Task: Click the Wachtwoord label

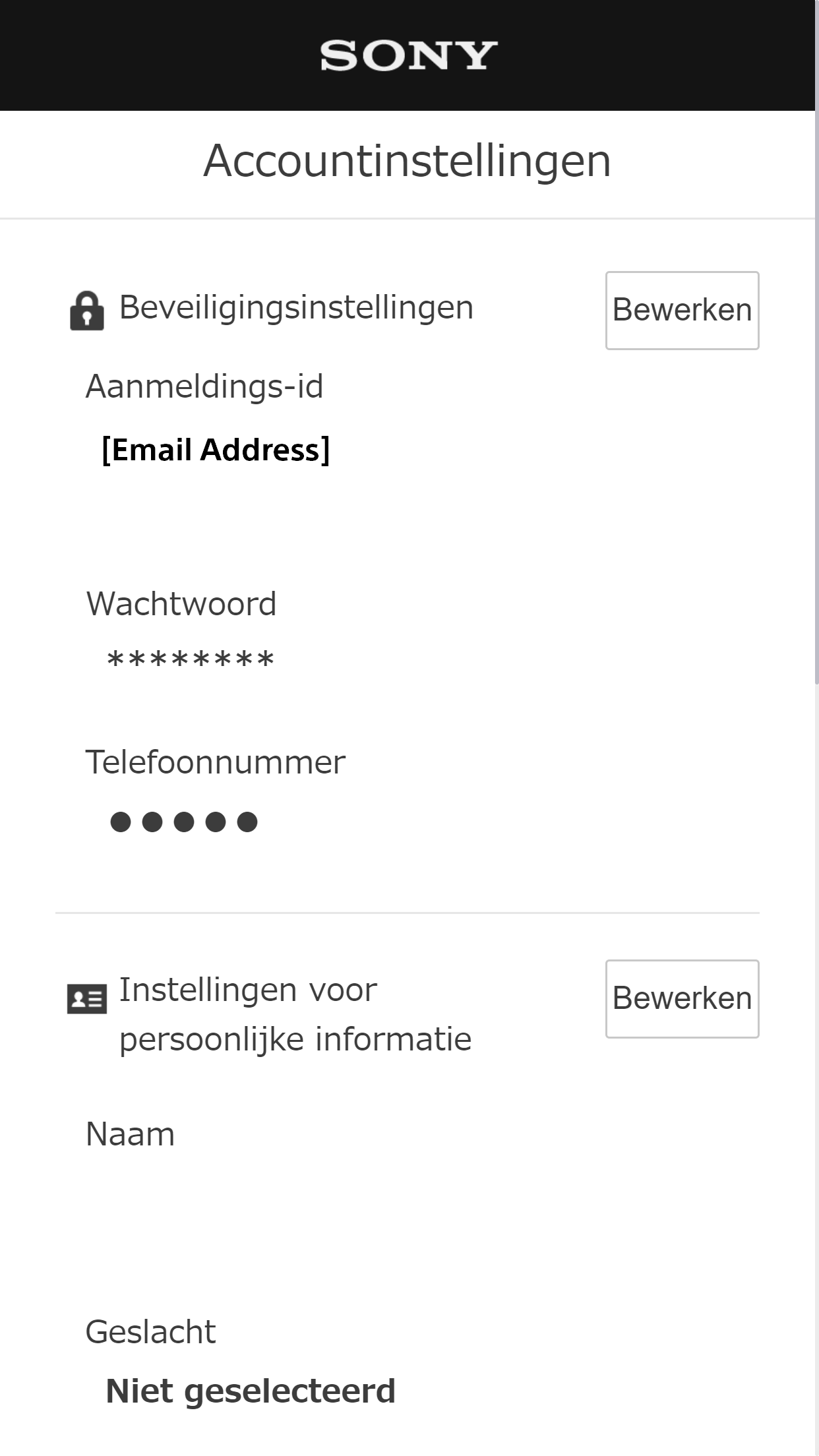Action: click(181, 604)
